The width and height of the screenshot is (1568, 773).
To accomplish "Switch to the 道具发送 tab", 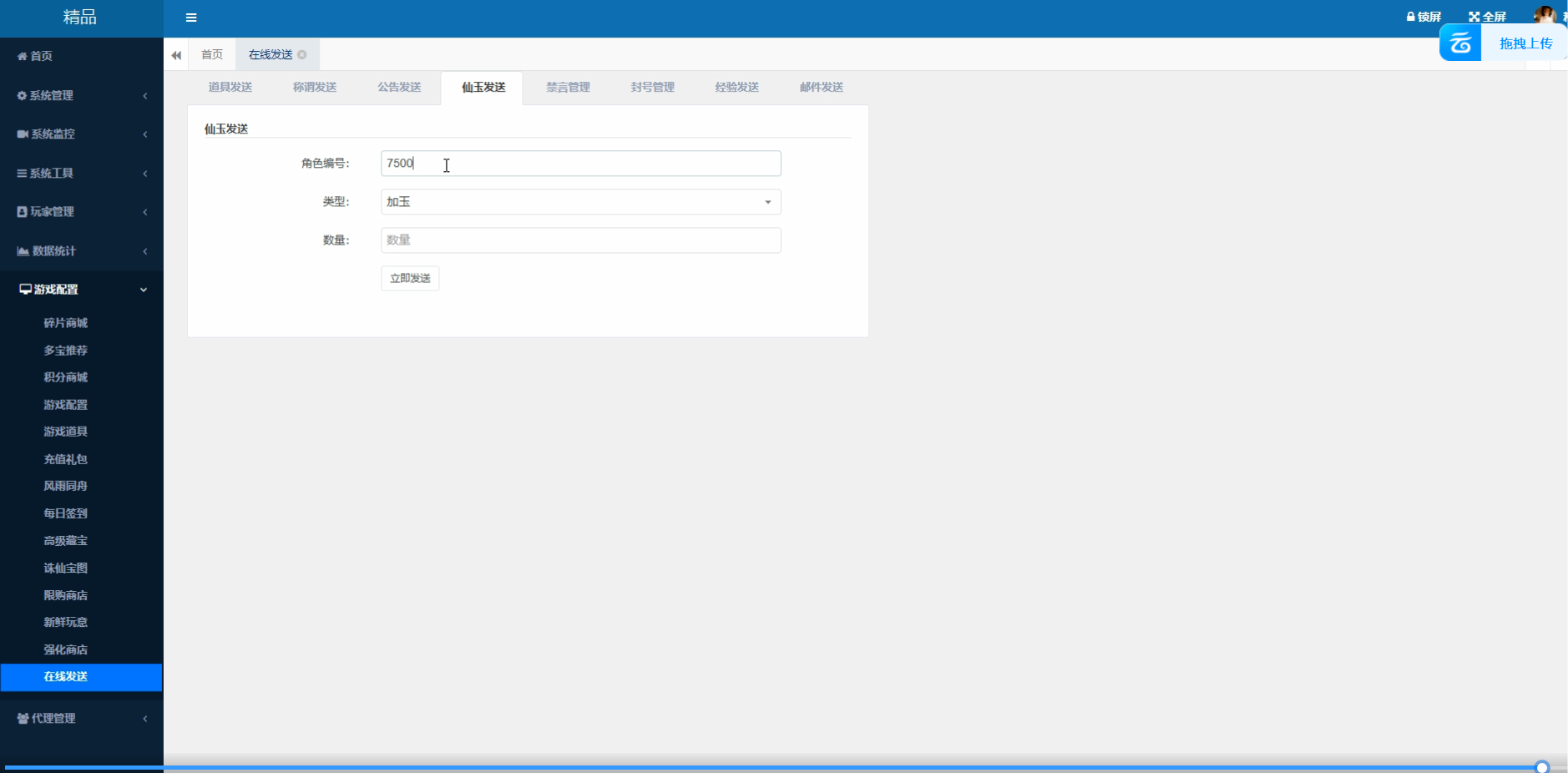I will point(230,87).
